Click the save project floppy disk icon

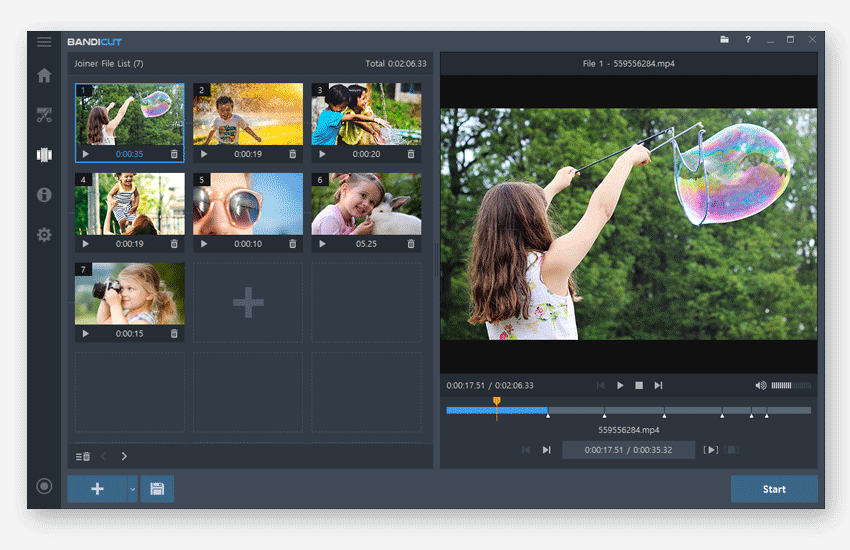157,489
